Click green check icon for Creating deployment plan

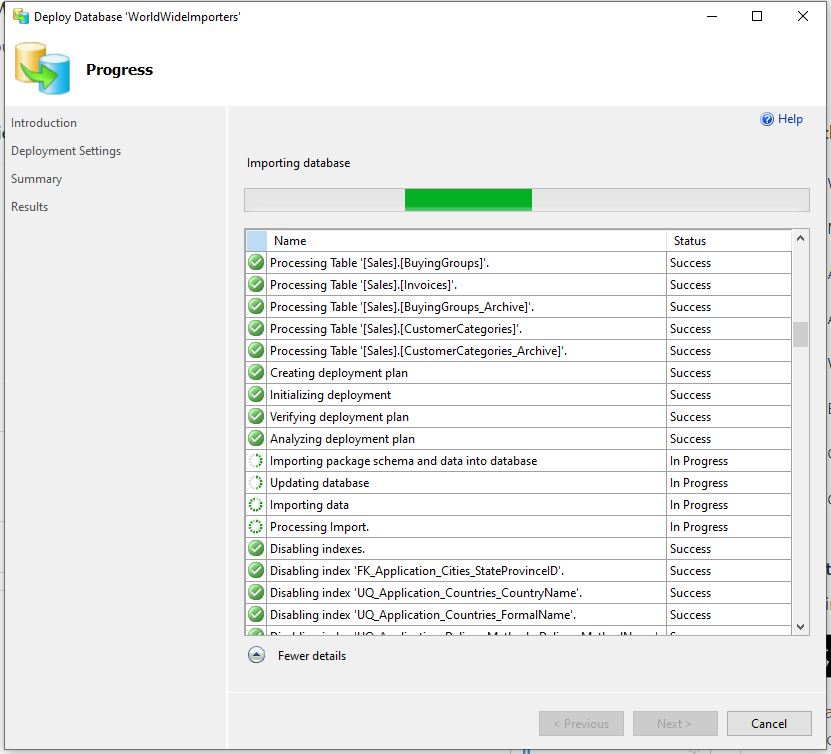click(x=256, y=373)
